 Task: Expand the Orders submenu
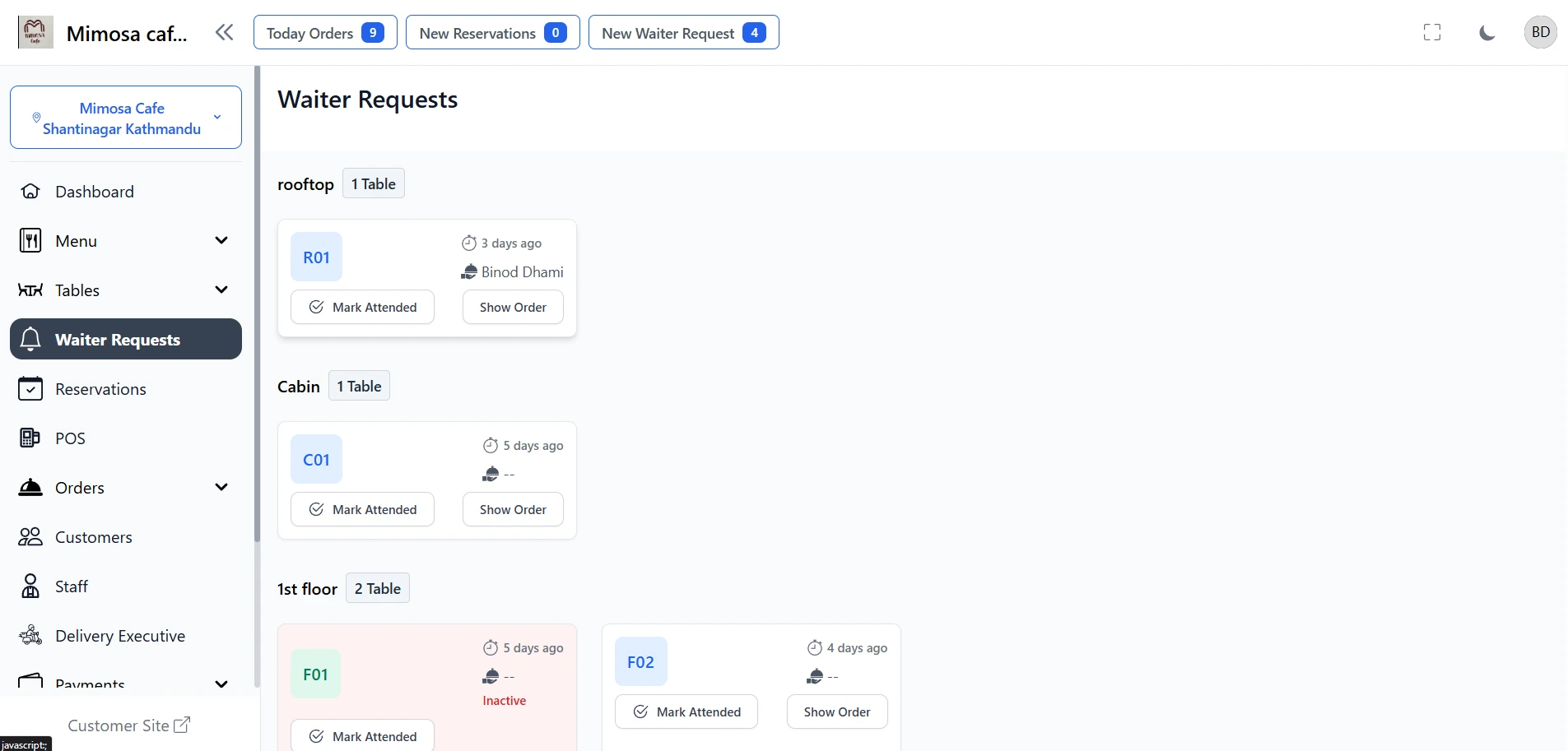[x=221, y=488]
